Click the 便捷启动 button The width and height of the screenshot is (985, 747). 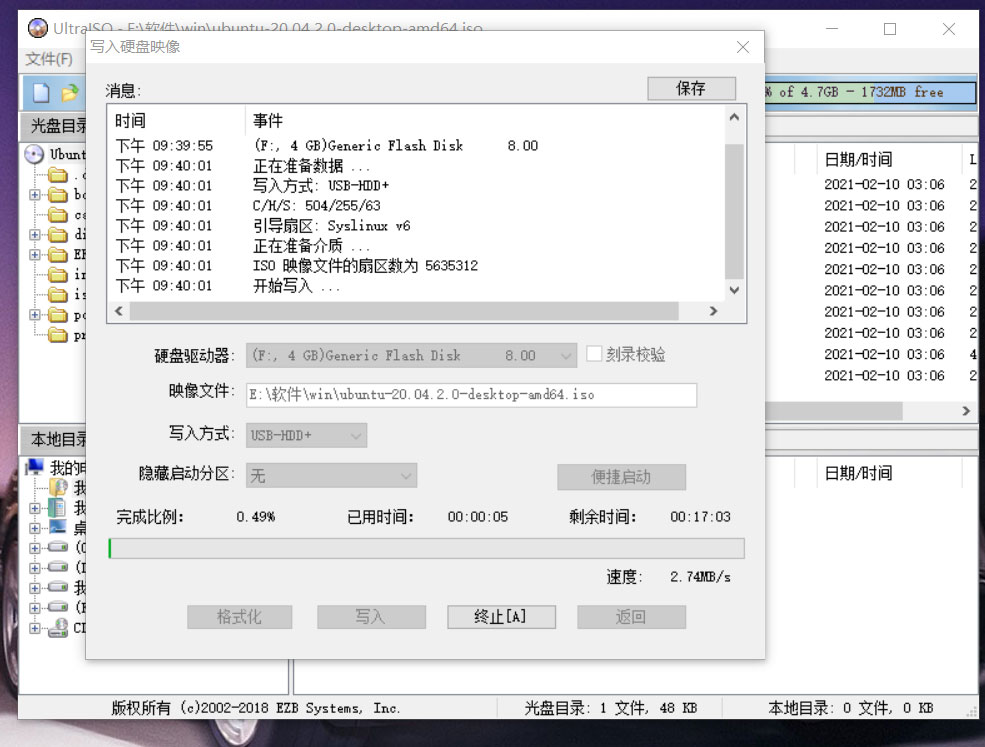[x=621, y=477]
